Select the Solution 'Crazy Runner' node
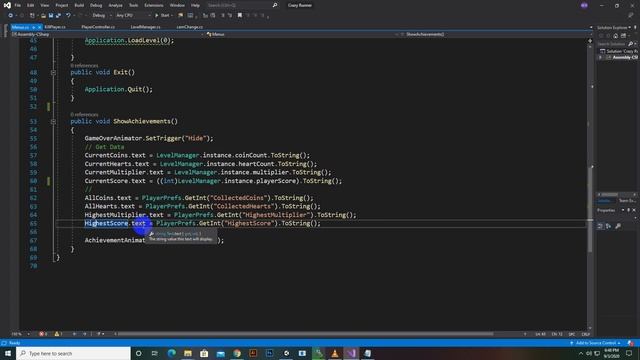Image resolution: width=640 pixels, height=360 pixels. click(x=619, y=51)
